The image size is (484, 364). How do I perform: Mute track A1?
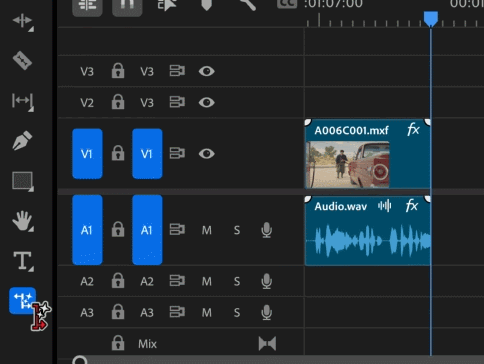207,230
